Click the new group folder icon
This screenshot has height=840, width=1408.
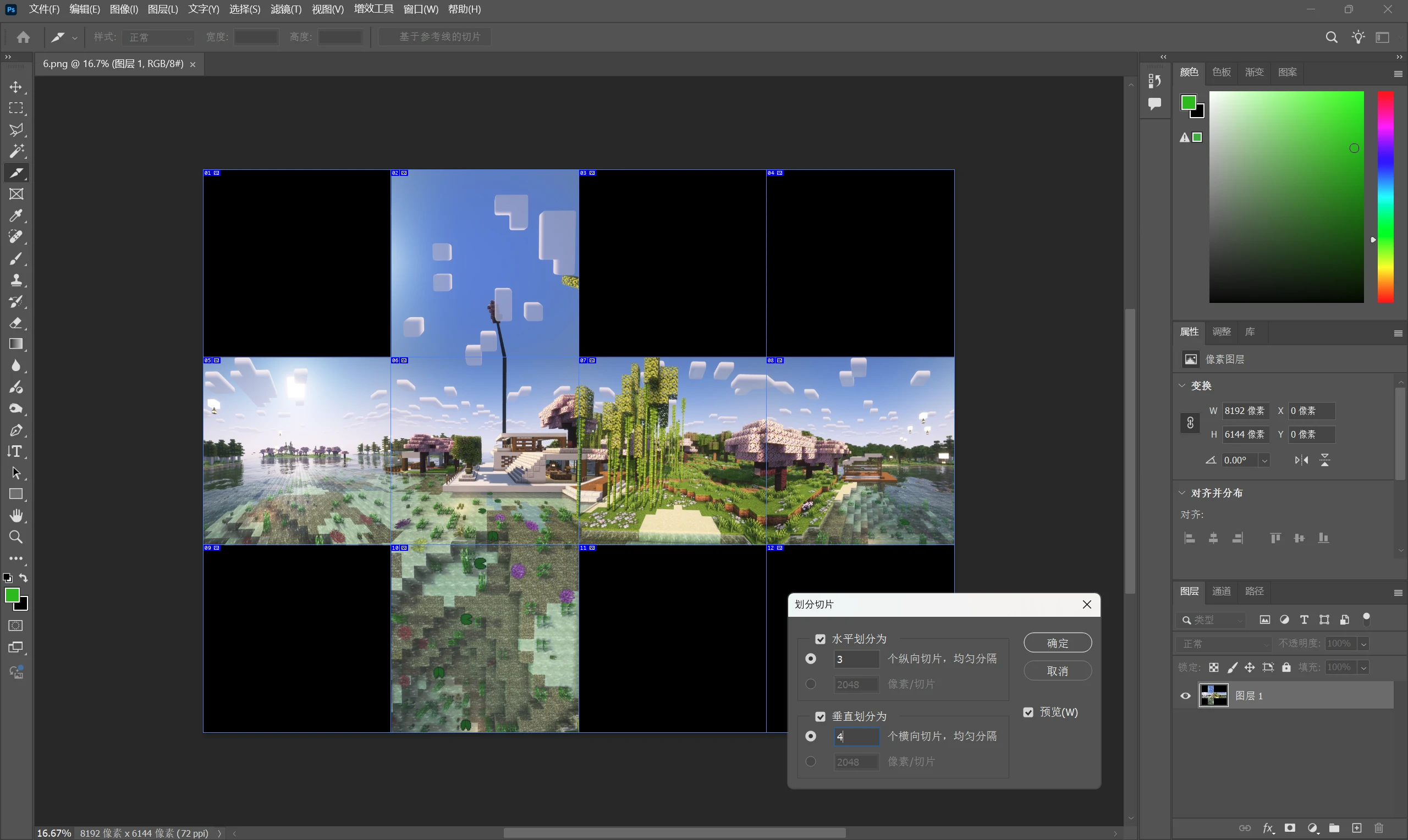[x=1334, y=828]
